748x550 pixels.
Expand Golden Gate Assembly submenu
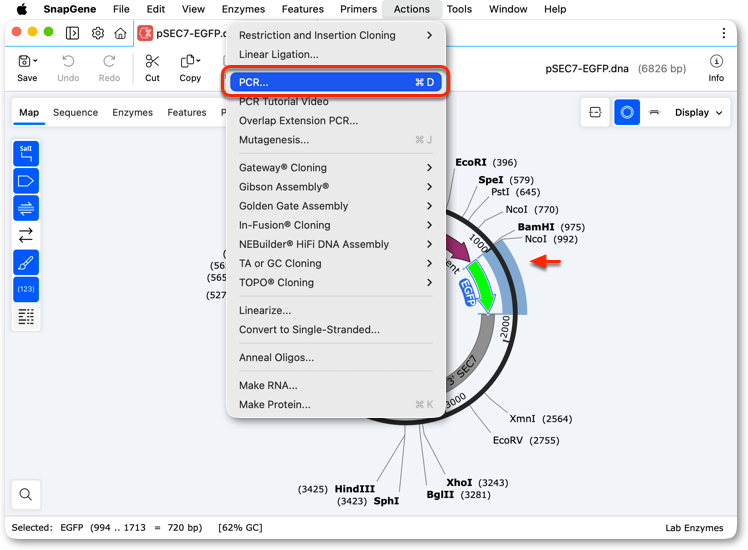point(336,206)
